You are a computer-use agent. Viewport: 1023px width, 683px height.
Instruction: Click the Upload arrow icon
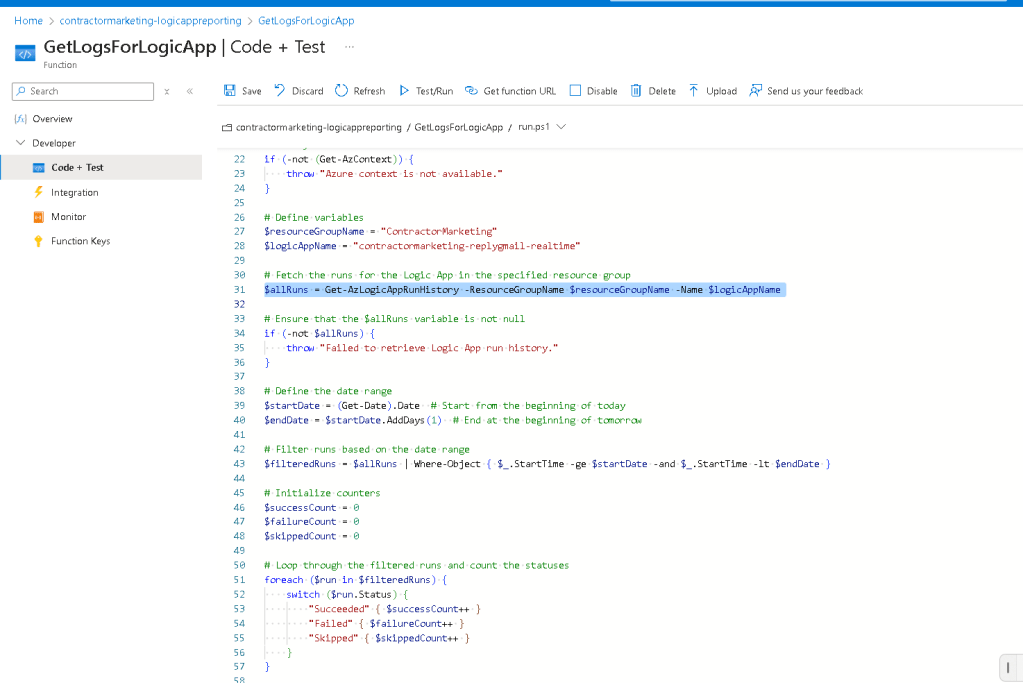click(694, 91)
